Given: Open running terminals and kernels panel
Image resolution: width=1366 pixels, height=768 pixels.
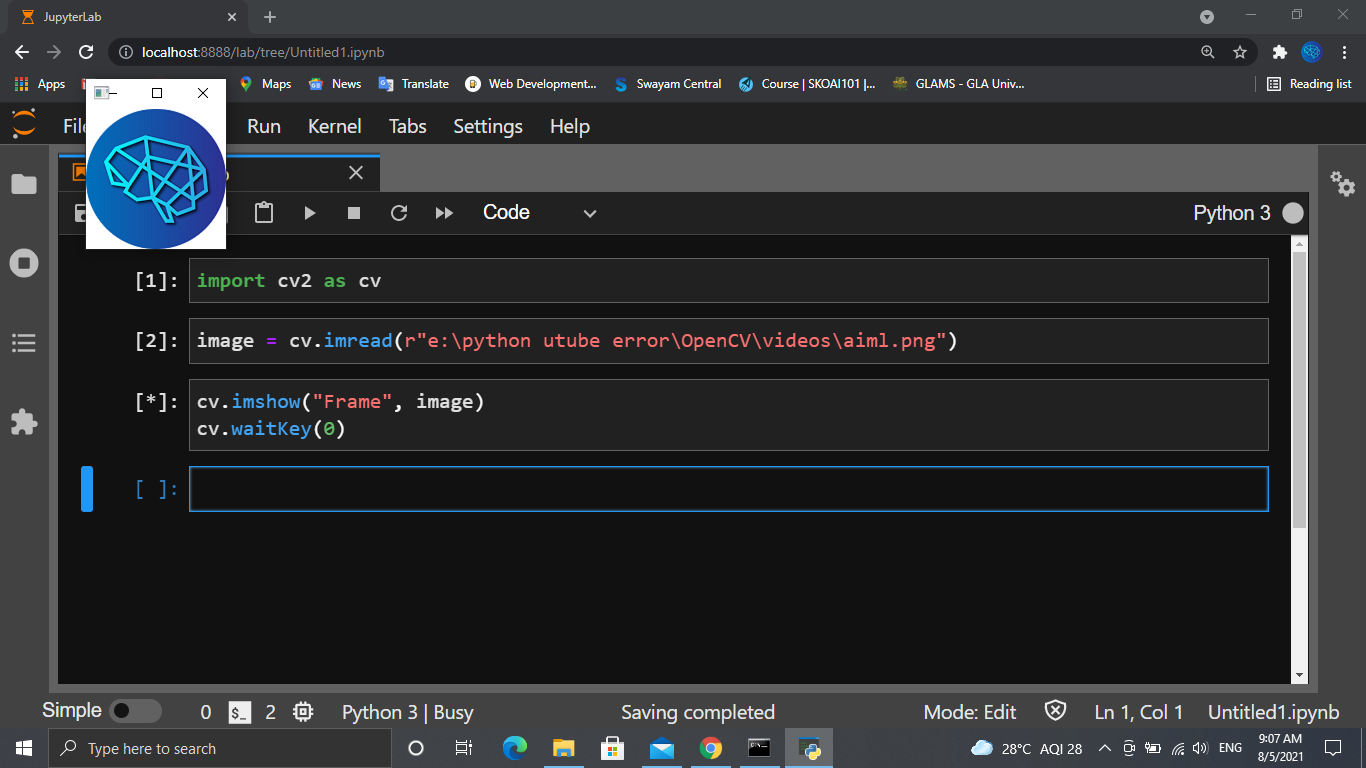Looking at the screenshot, I should point(24,262).
